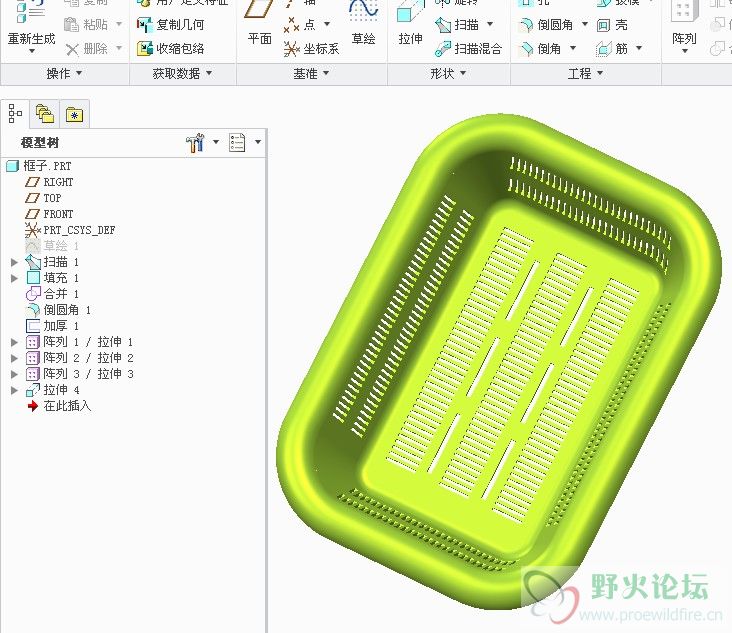Open the Sweep (扫描) dropdown arrow
The image size is (732, 633).
pyautogui.click(x=490, y=24)
